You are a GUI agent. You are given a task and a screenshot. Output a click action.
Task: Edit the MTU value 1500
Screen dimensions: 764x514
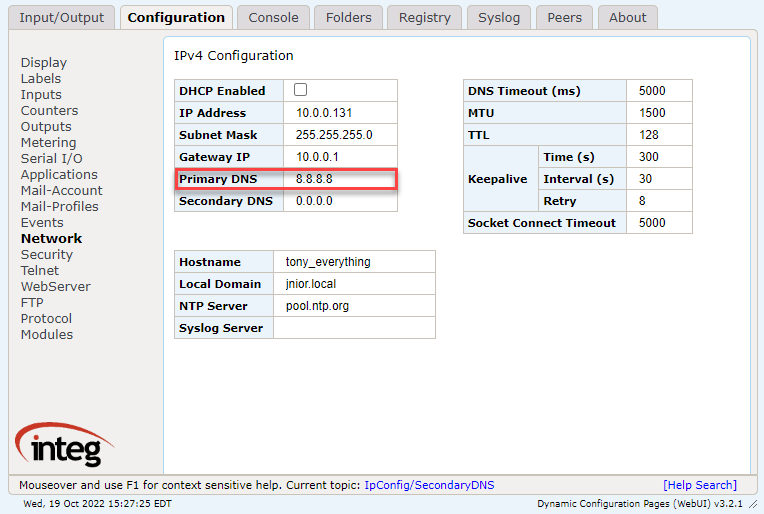coord(658,113)
